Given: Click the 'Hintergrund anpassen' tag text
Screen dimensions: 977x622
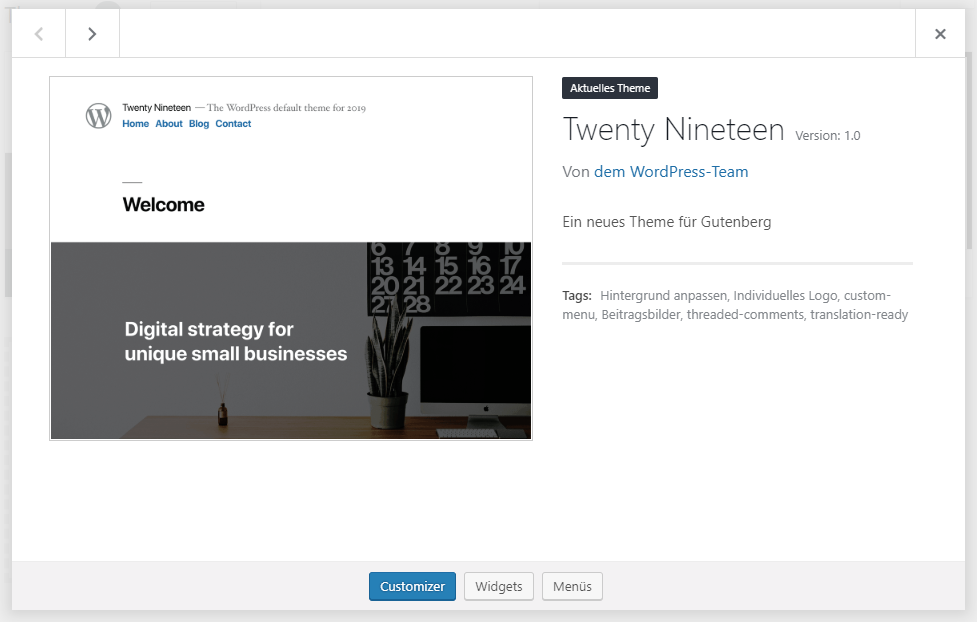Looking at the screenshot, I should [663, 295].
